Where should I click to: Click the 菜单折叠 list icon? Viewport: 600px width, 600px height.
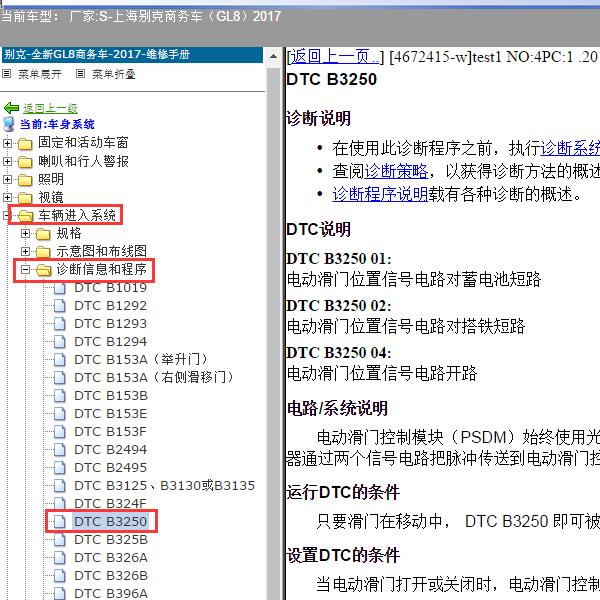(80, 74)
